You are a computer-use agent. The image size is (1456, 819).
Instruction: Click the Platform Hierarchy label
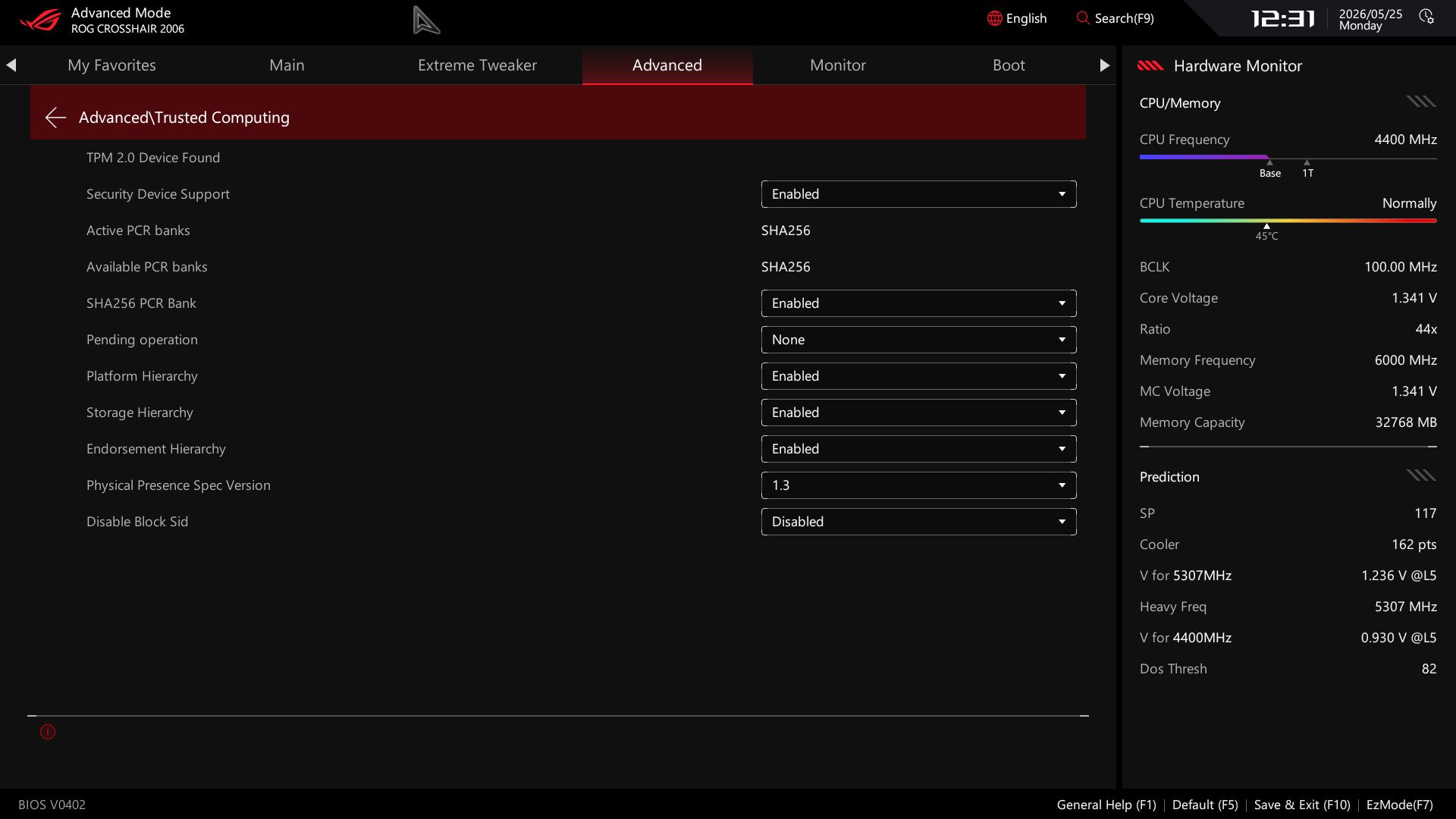142,376
